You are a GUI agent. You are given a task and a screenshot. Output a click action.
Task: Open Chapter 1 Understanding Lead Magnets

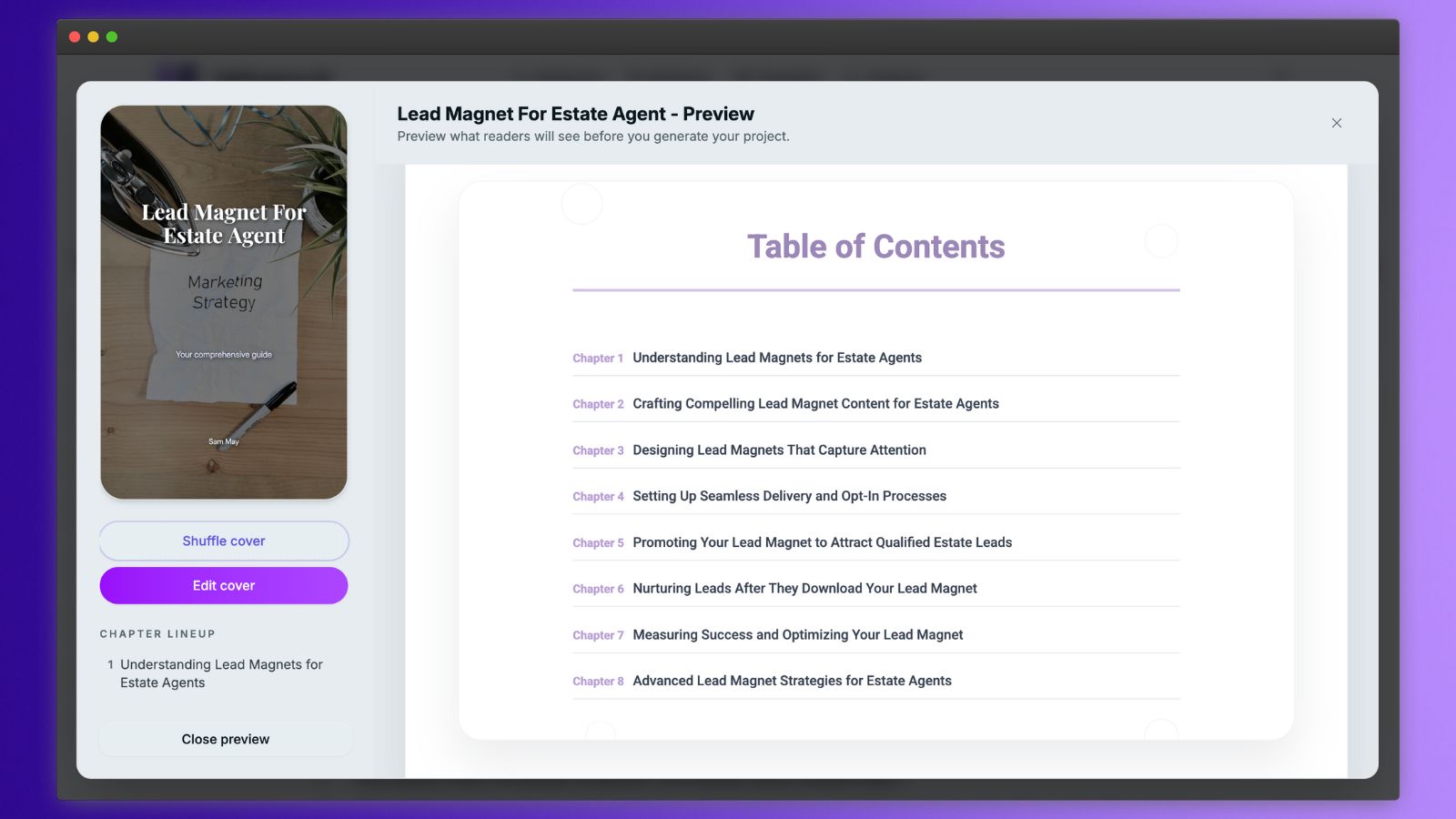pos(777,358)
